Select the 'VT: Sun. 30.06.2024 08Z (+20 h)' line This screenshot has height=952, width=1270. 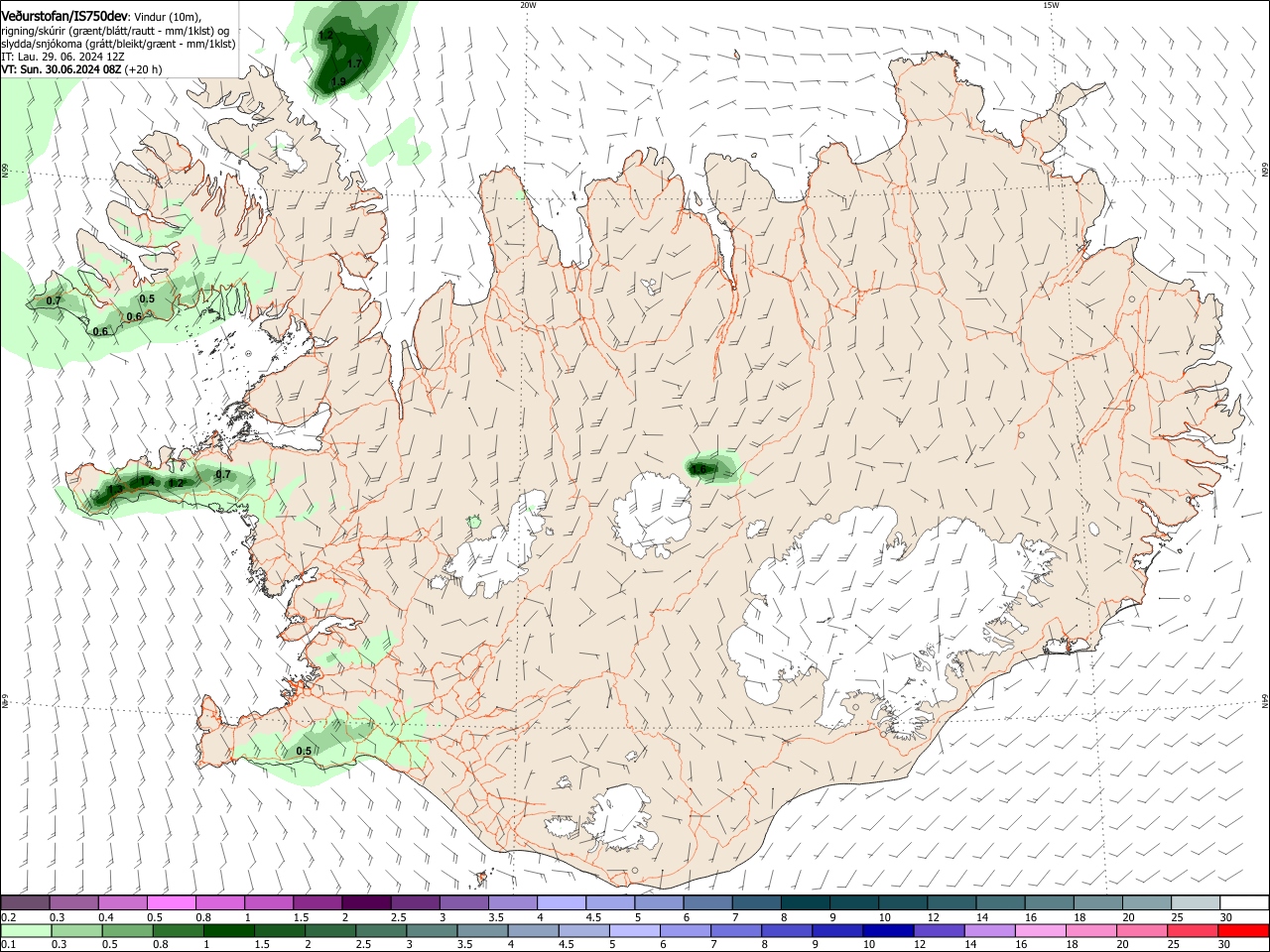point(82,70)
